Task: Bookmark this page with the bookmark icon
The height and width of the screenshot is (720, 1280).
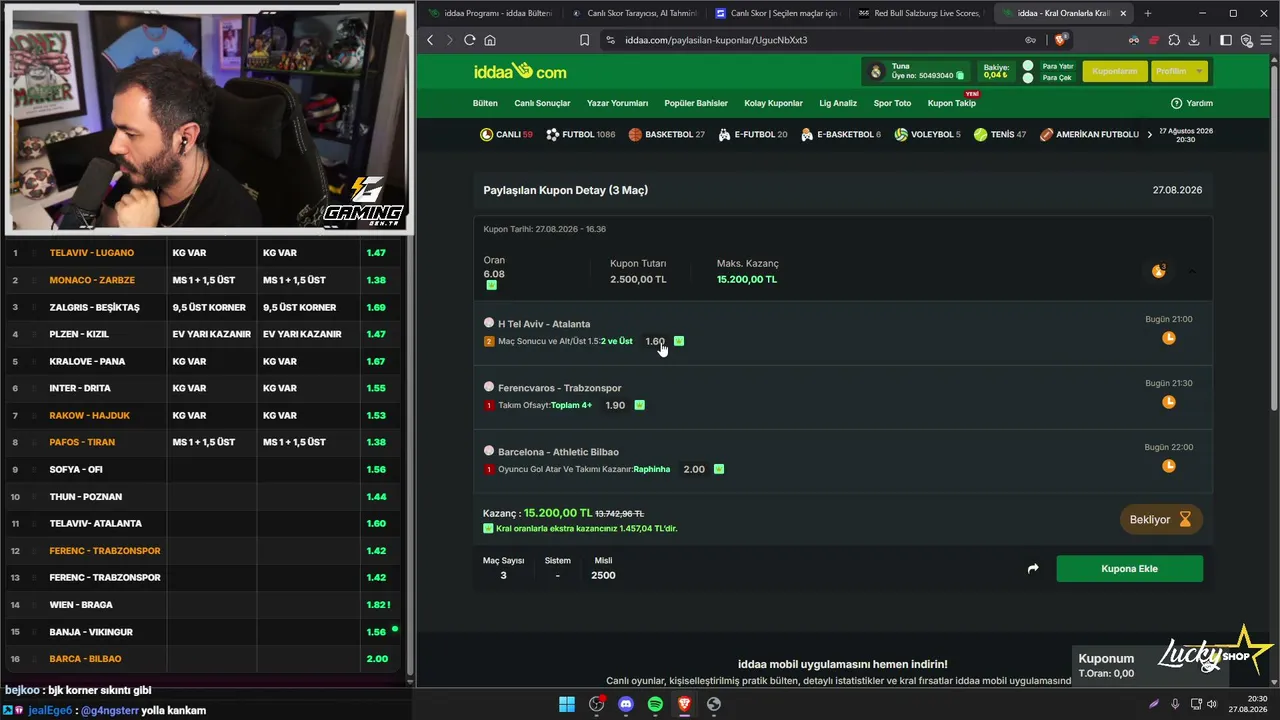Action: point(585,40)
